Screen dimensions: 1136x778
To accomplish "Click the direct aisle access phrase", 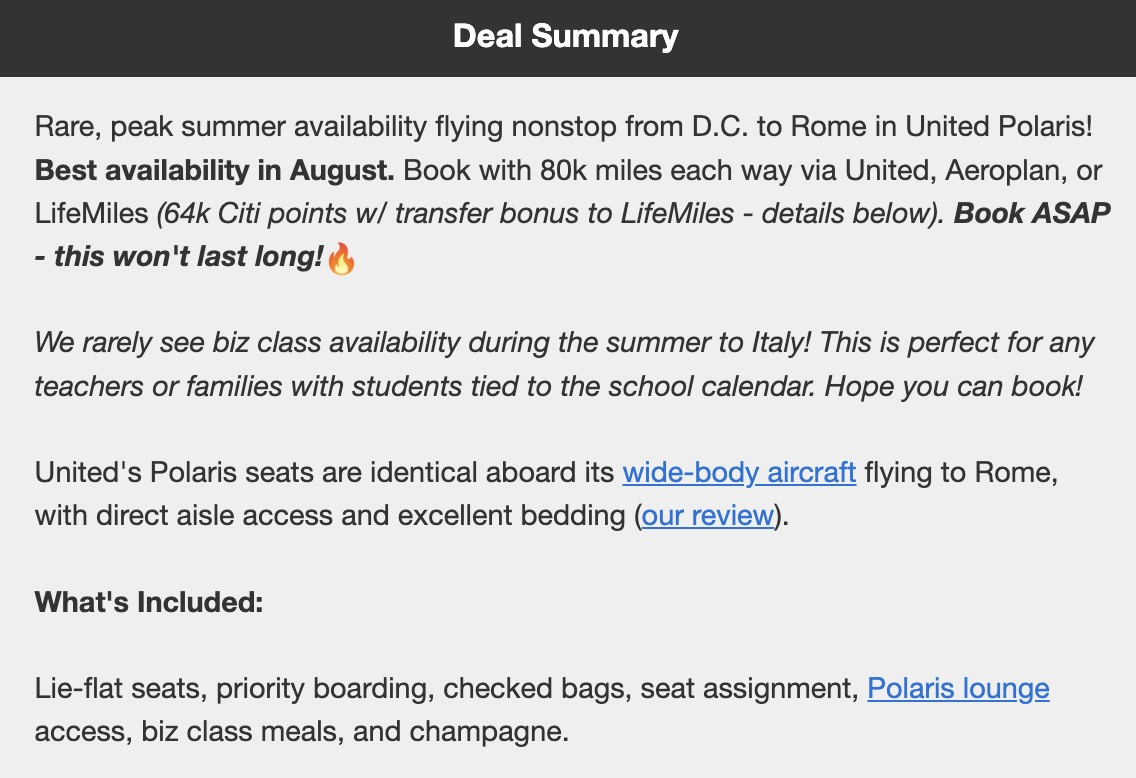I will point(191,516).
